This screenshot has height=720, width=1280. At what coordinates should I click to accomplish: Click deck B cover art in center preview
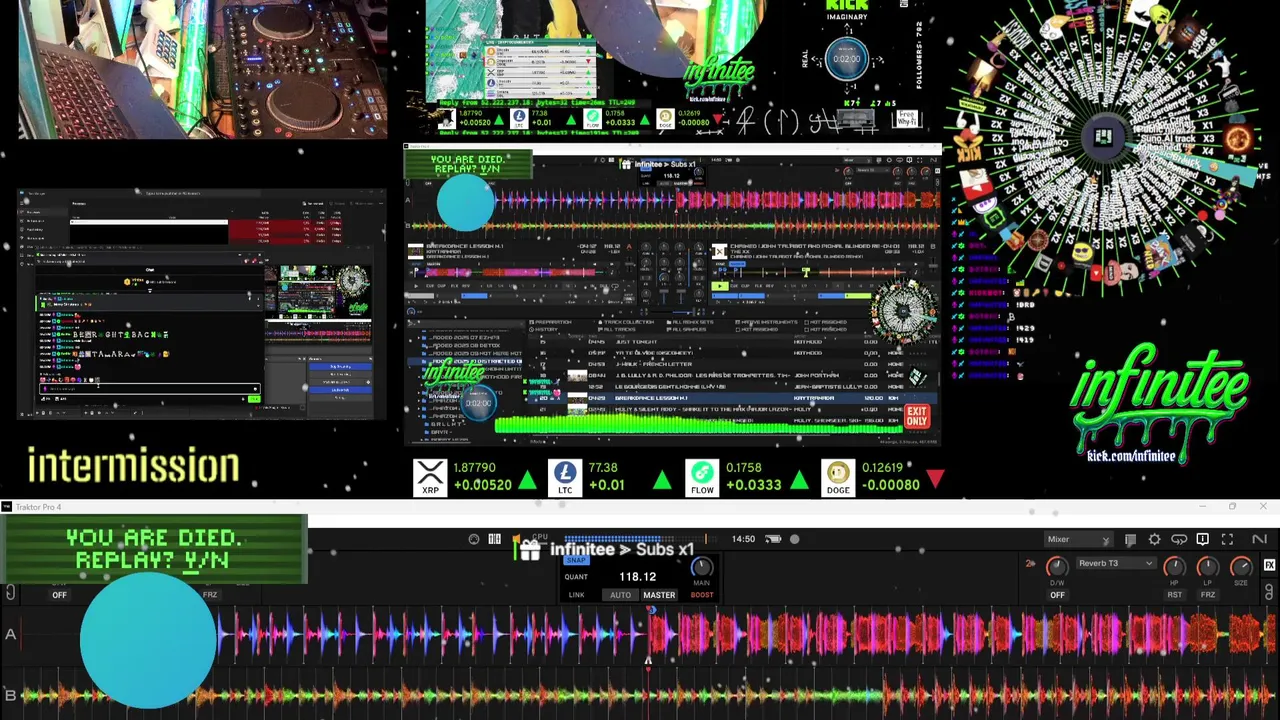click(720, 251)
